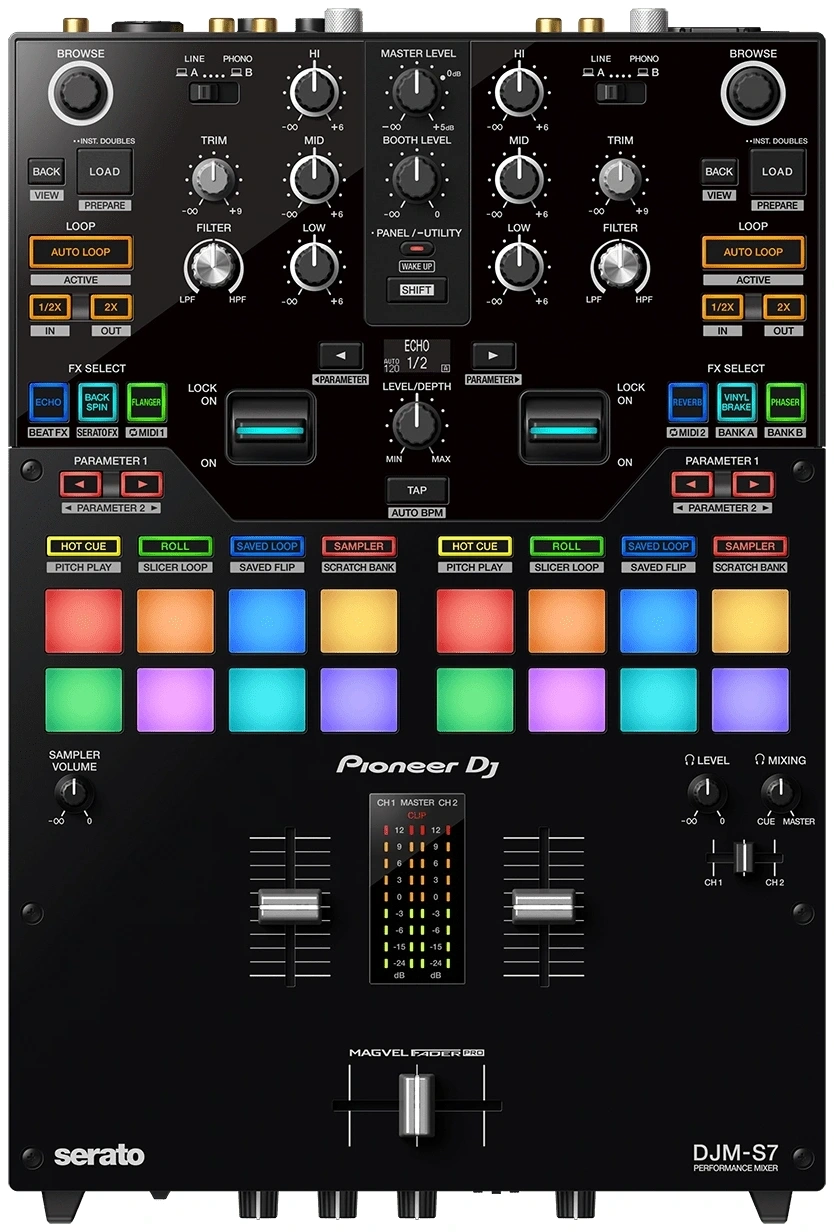Hit the left beat parameter arrow by display

coord(341,354)
